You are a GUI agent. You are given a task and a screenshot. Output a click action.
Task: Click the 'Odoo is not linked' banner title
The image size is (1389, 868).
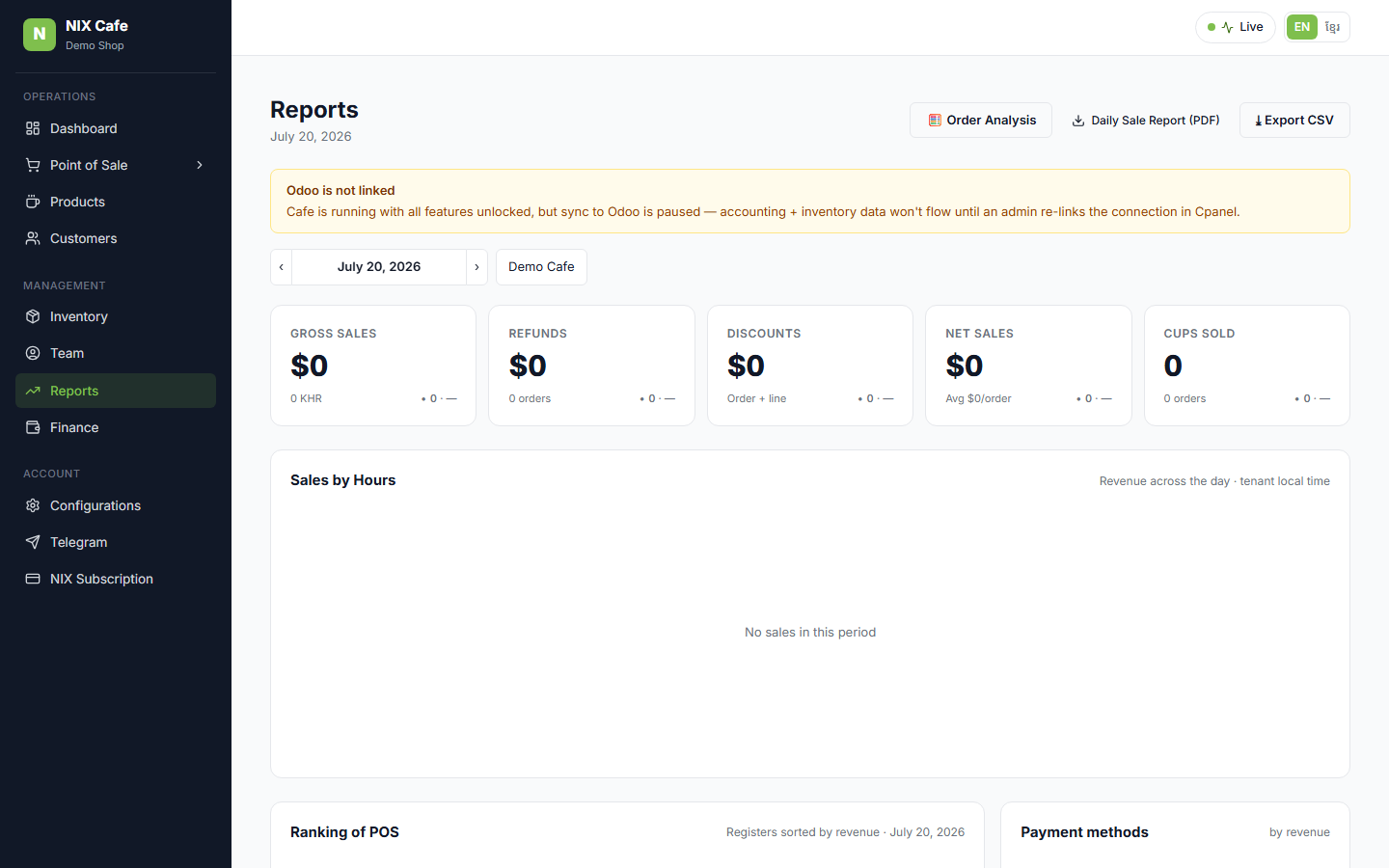(340, 191)
